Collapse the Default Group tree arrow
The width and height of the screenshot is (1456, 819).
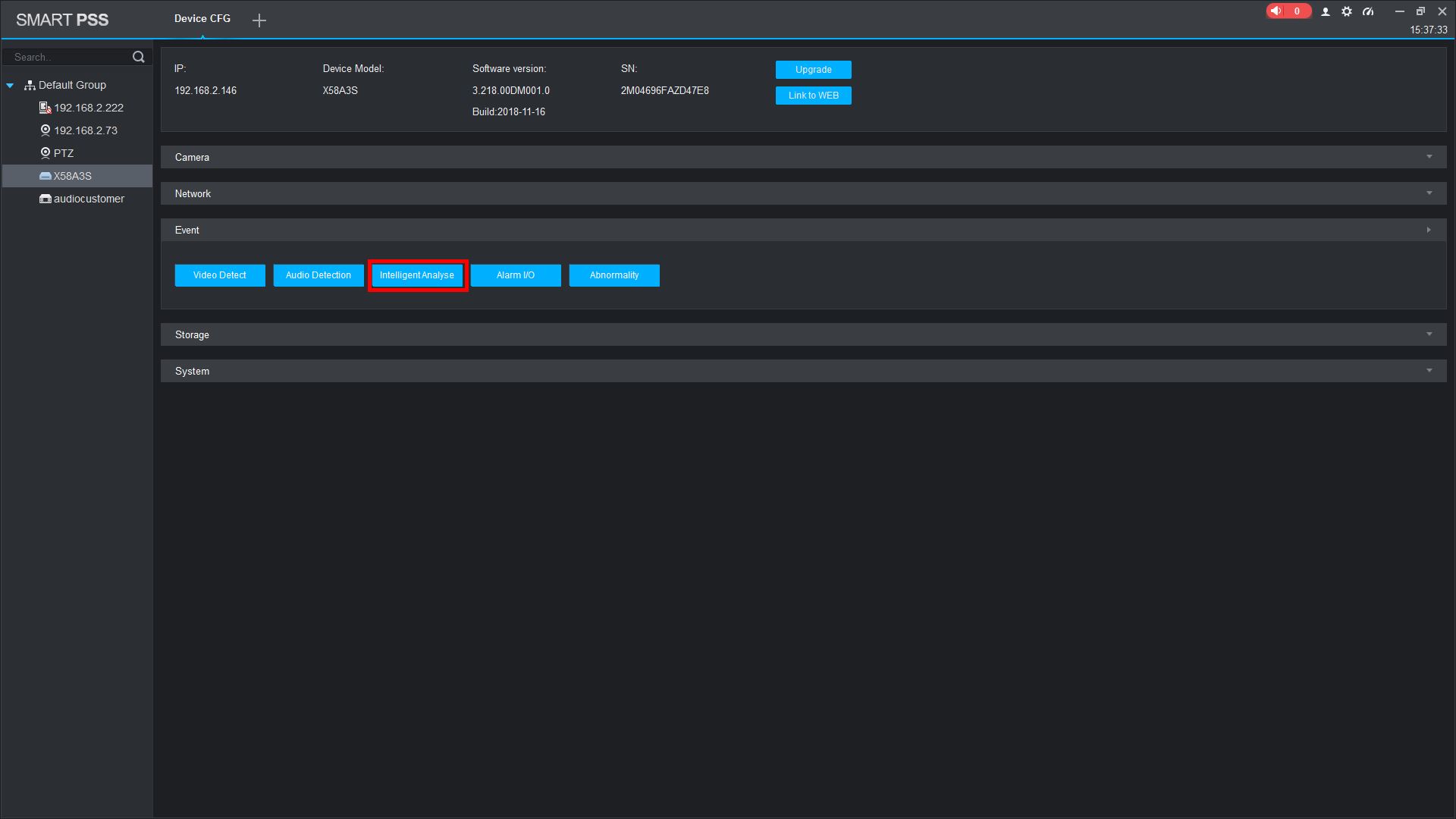[10, 86]
